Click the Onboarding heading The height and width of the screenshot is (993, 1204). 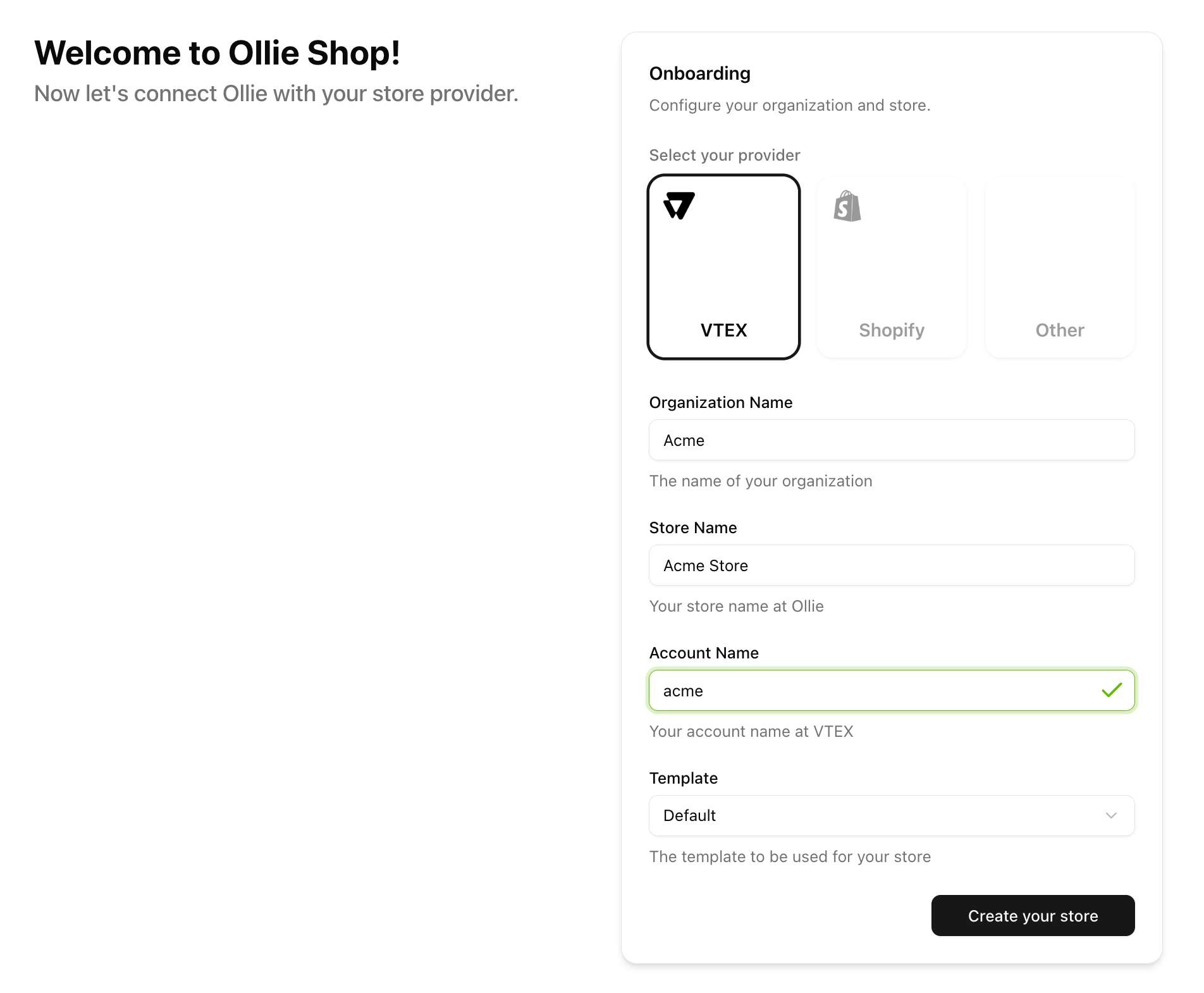coord(700,73)
